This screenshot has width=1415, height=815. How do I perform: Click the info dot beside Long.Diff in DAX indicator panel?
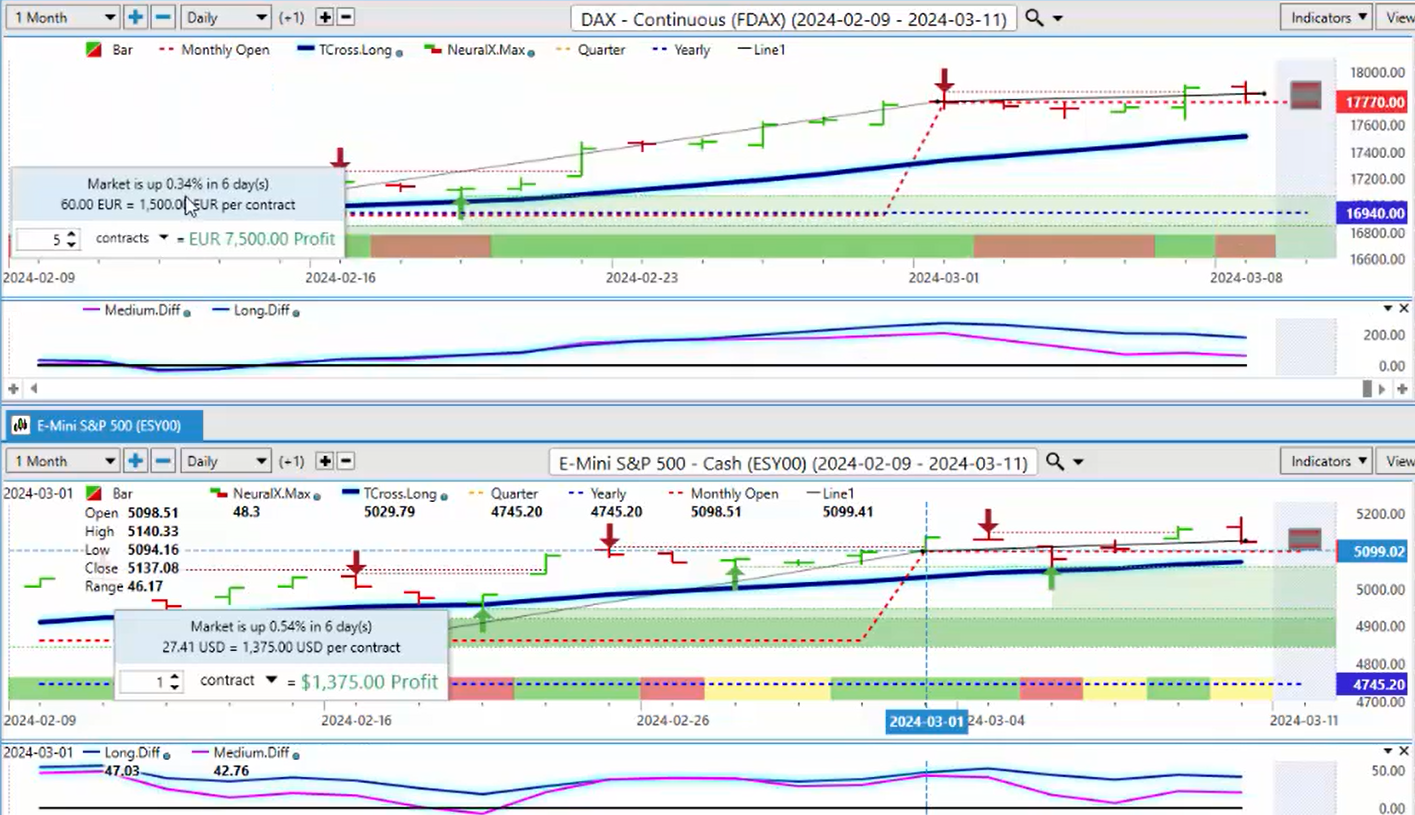coord(295,313)
